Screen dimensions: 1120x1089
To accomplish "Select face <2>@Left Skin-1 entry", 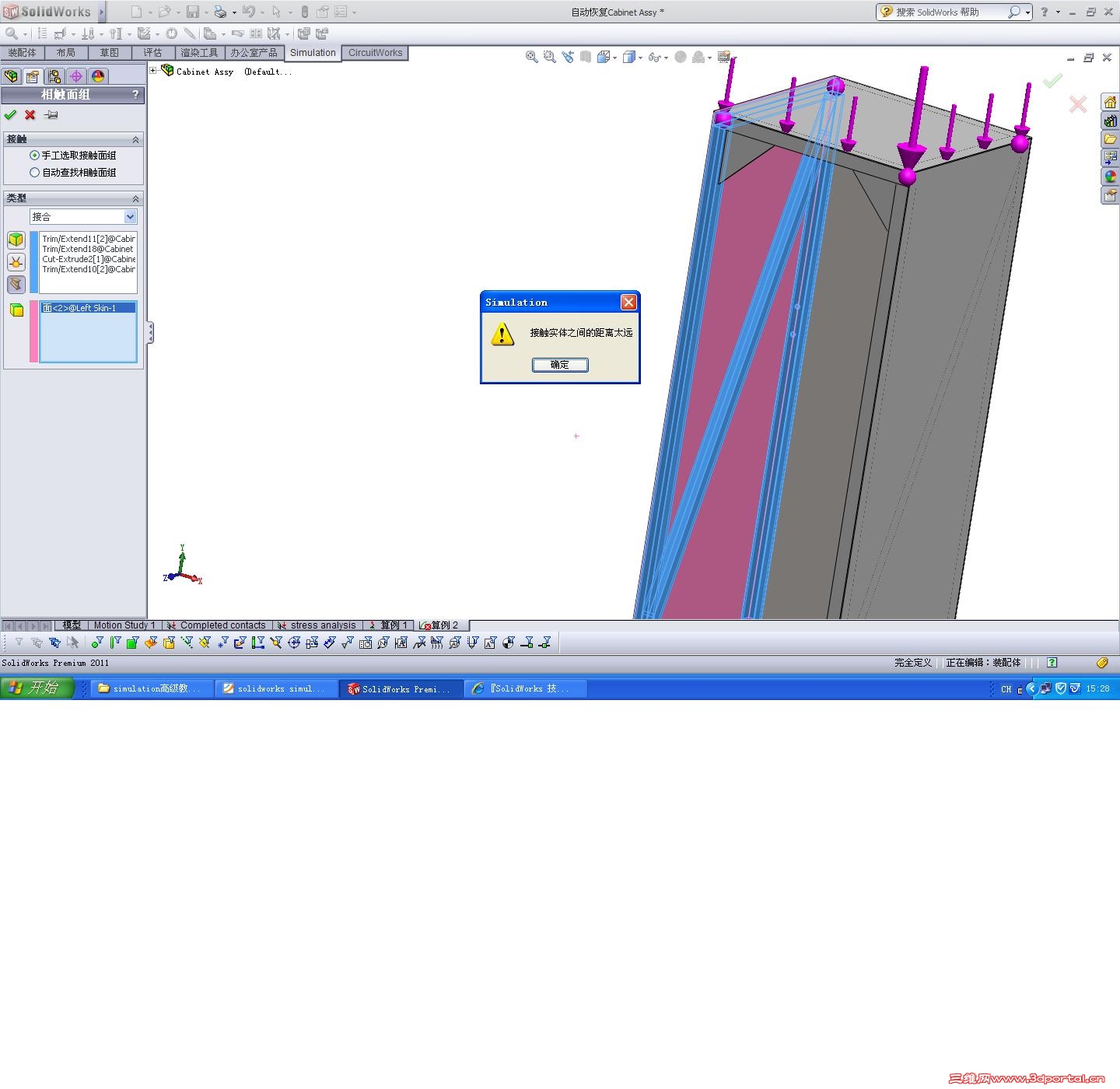I will pos(88,308).
